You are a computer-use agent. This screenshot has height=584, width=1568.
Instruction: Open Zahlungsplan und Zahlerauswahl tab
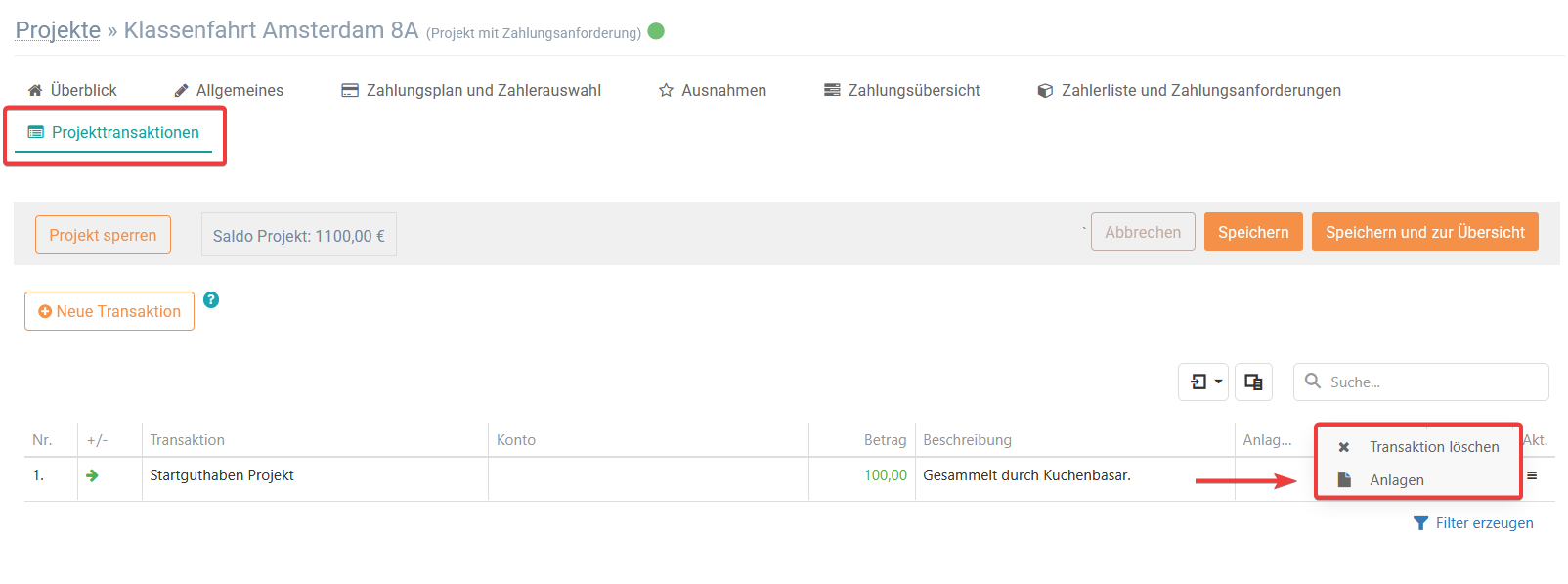click(x=471, y=90)
